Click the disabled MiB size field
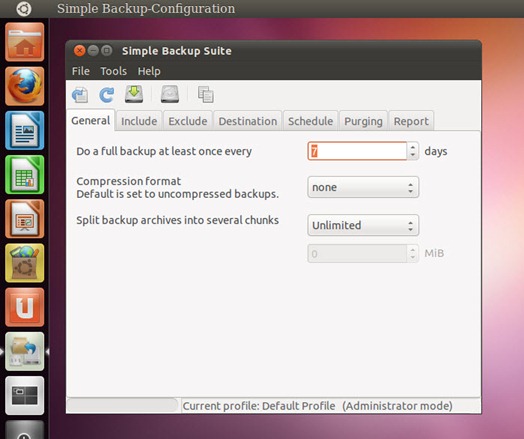 pyautogui.click(x=357, y=254)
